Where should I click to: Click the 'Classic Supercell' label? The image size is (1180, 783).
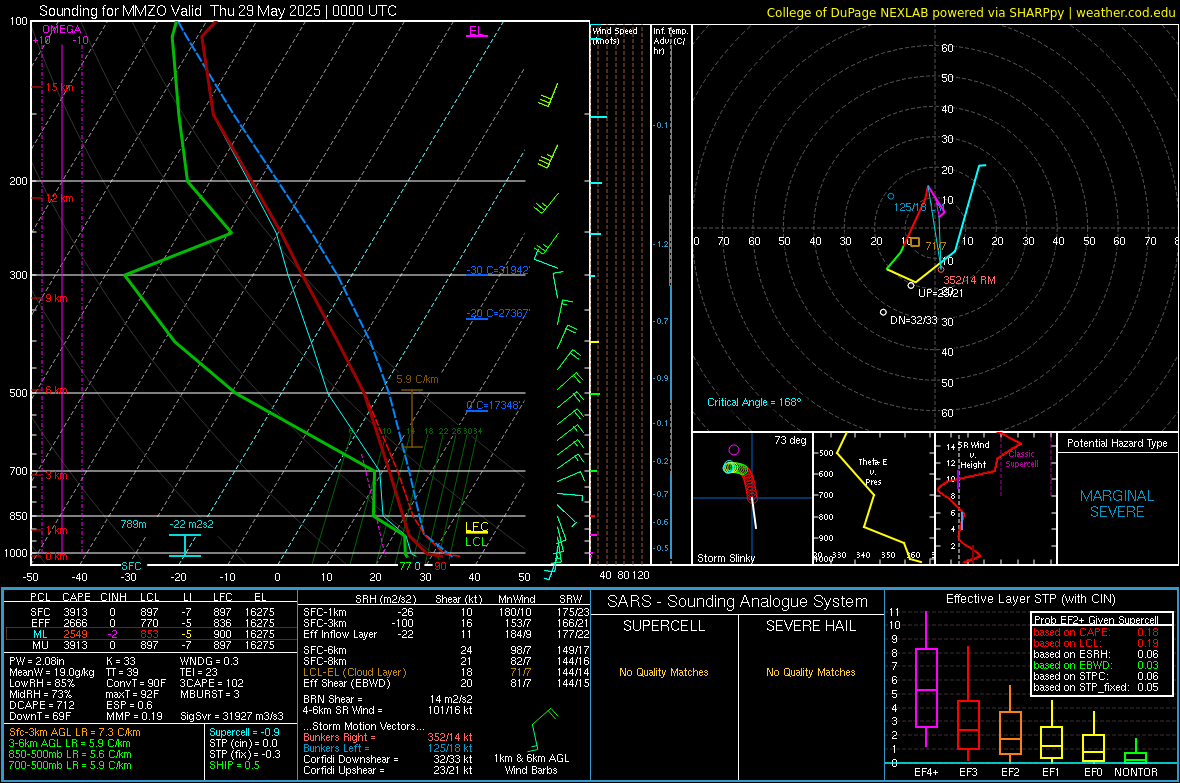click(1022, 459)
